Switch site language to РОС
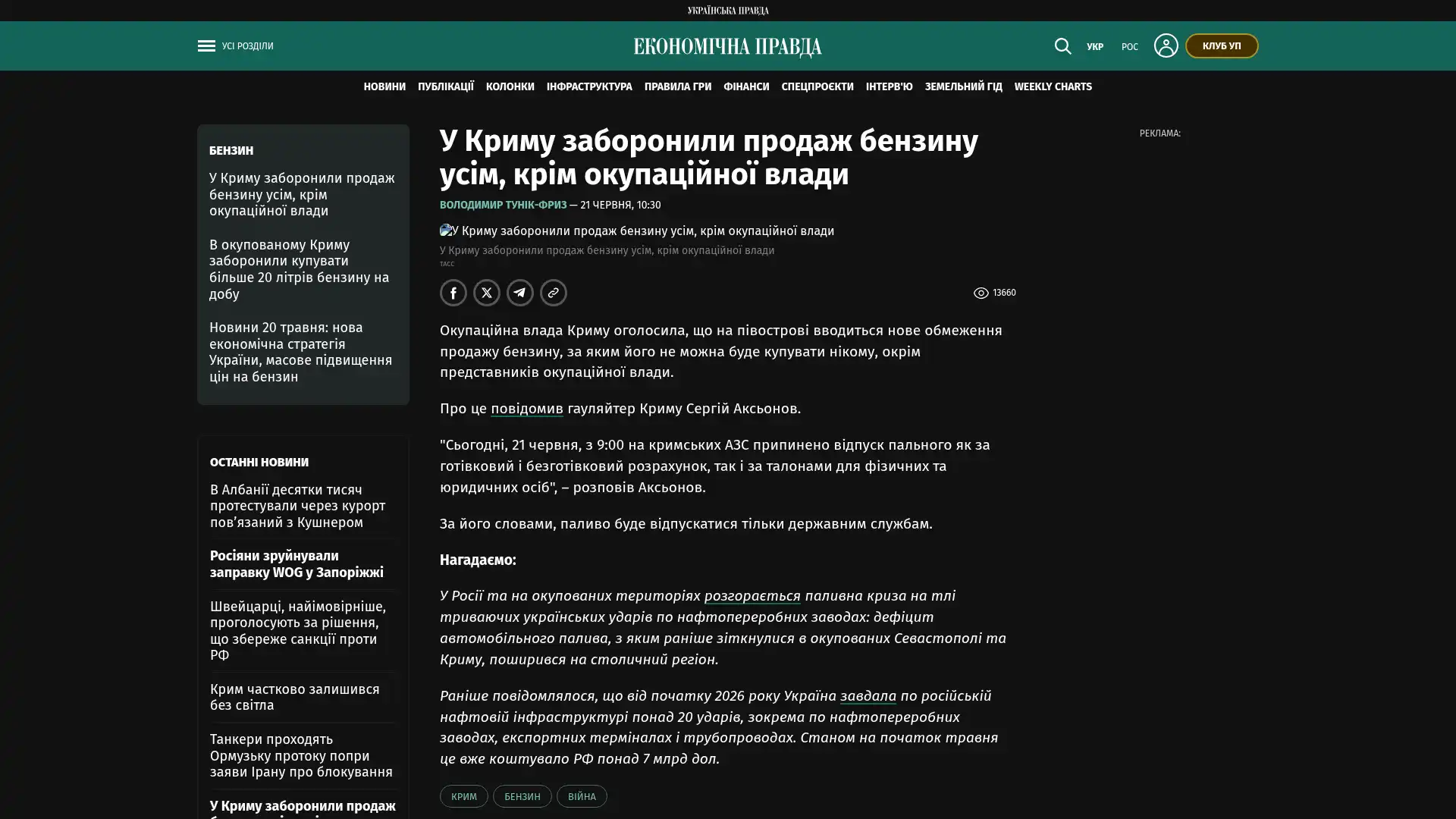This screenshot has width=1456, height=819. (1129, 47)
